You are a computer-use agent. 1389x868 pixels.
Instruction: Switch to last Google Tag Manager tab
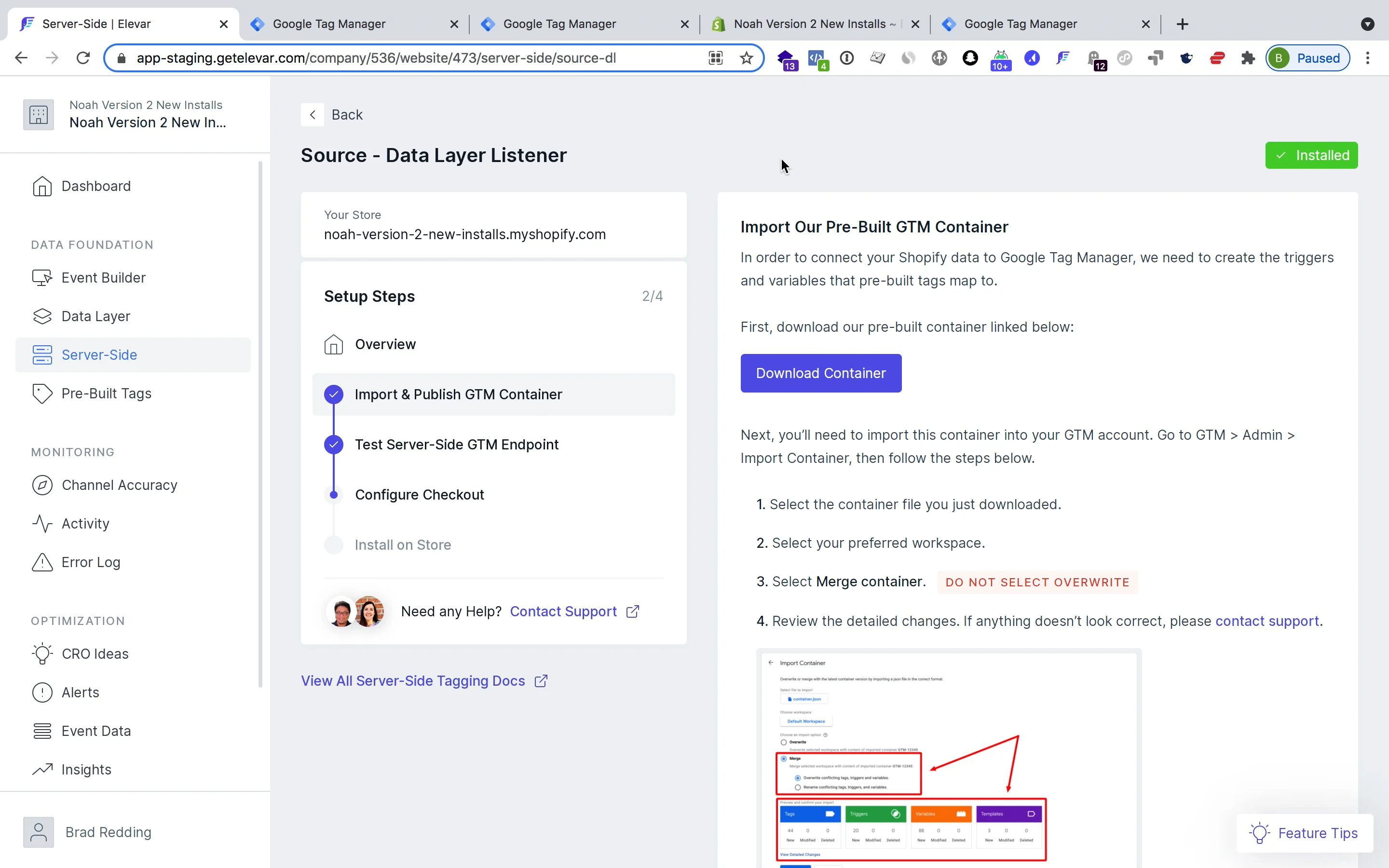pos(1046,24)
